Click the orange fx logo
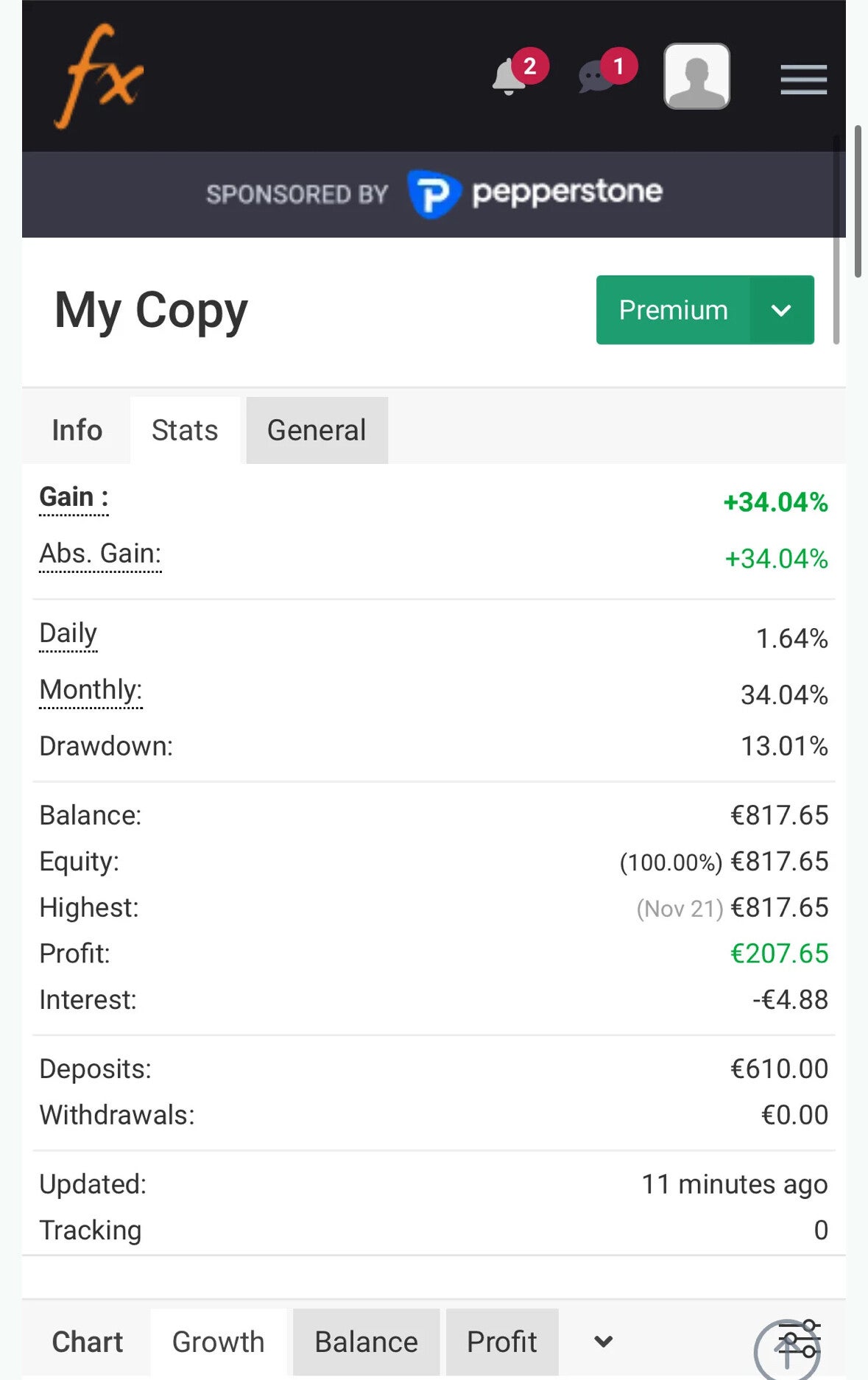Screen dimensions: 868x1380 (99, 77)
